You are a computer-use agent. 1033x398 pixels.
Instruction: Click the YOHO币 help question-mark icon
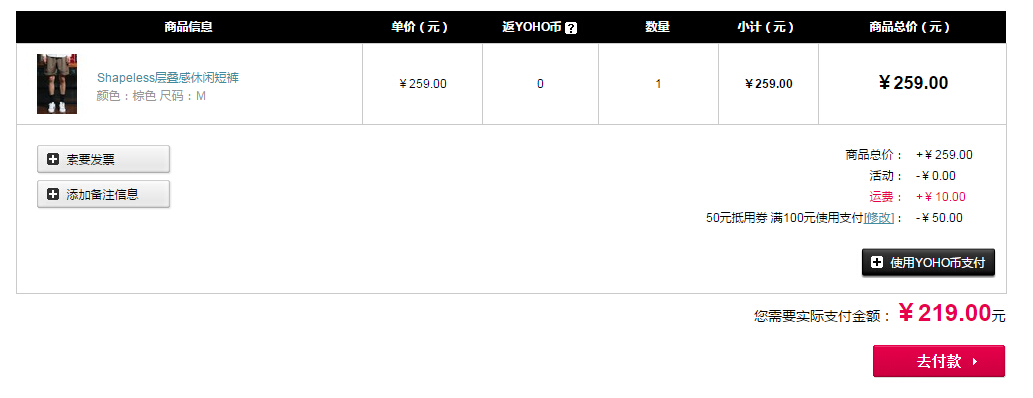point(571,28)
